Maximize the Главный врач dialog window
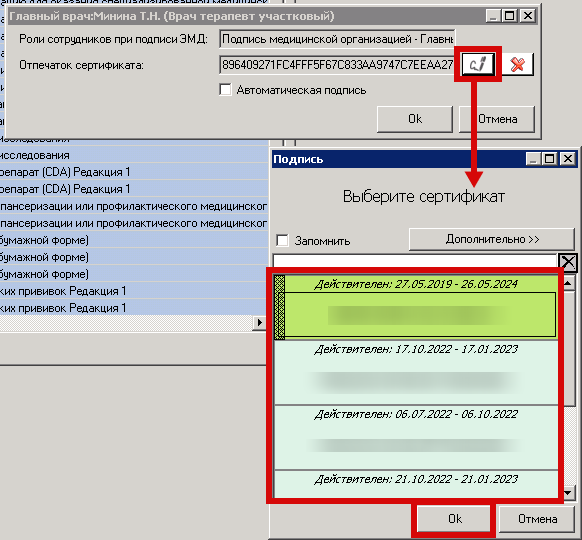 pyautogui.click(x=510, y=16)
